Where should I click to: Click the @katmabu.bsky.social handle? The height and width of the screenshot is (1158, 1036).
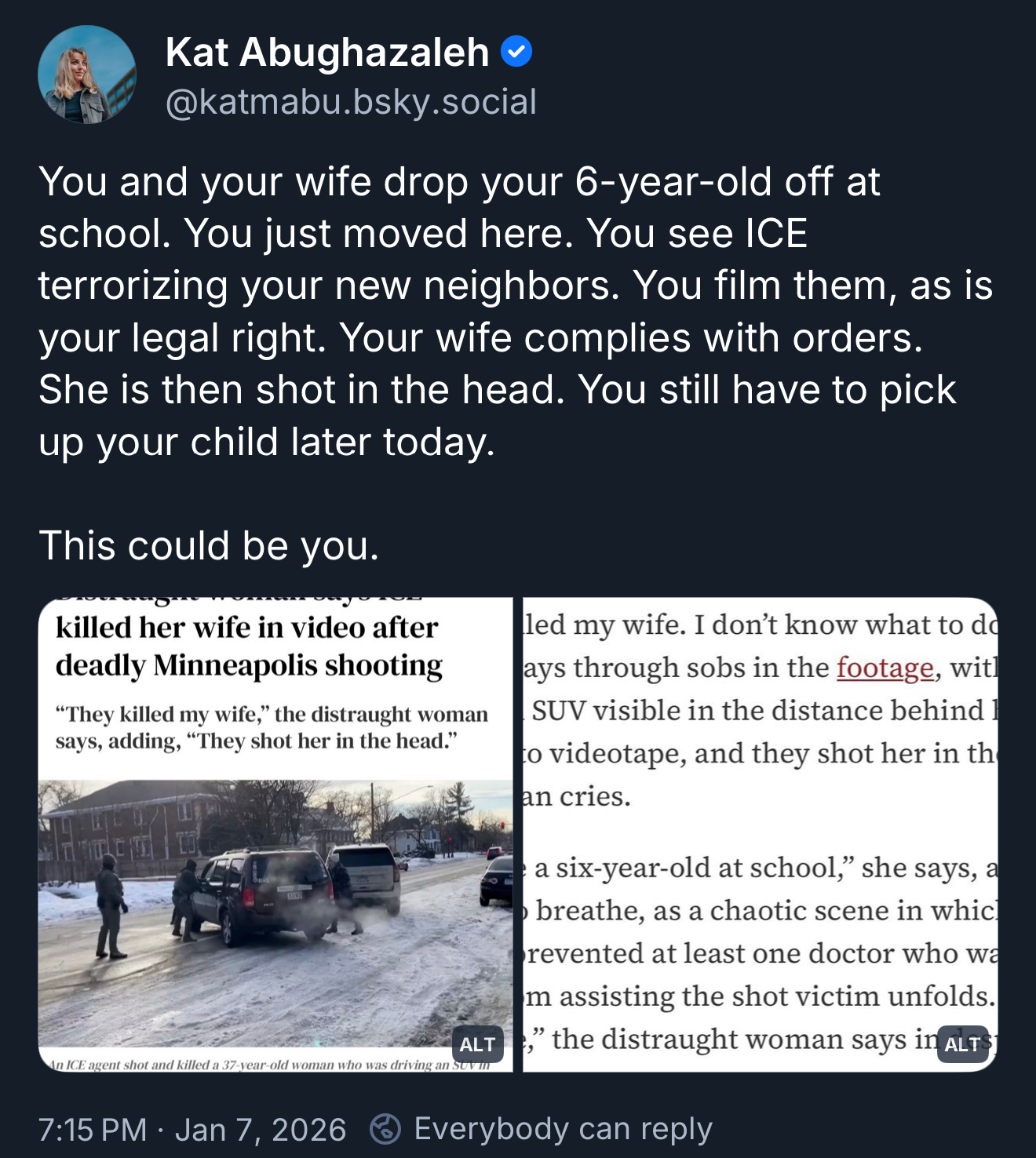351,102
